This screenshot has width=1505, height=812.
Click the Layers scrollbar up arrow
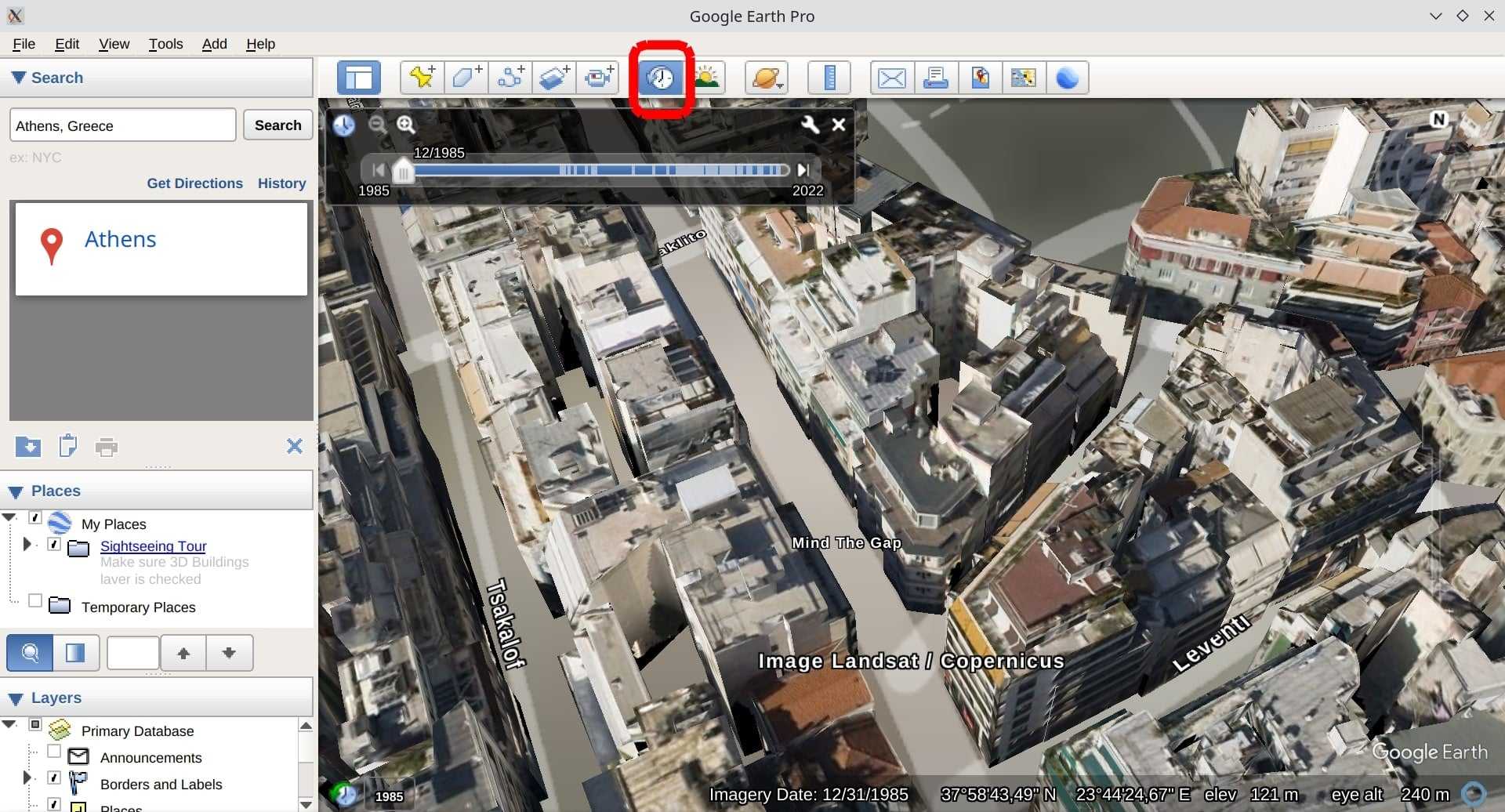point(306,726)
